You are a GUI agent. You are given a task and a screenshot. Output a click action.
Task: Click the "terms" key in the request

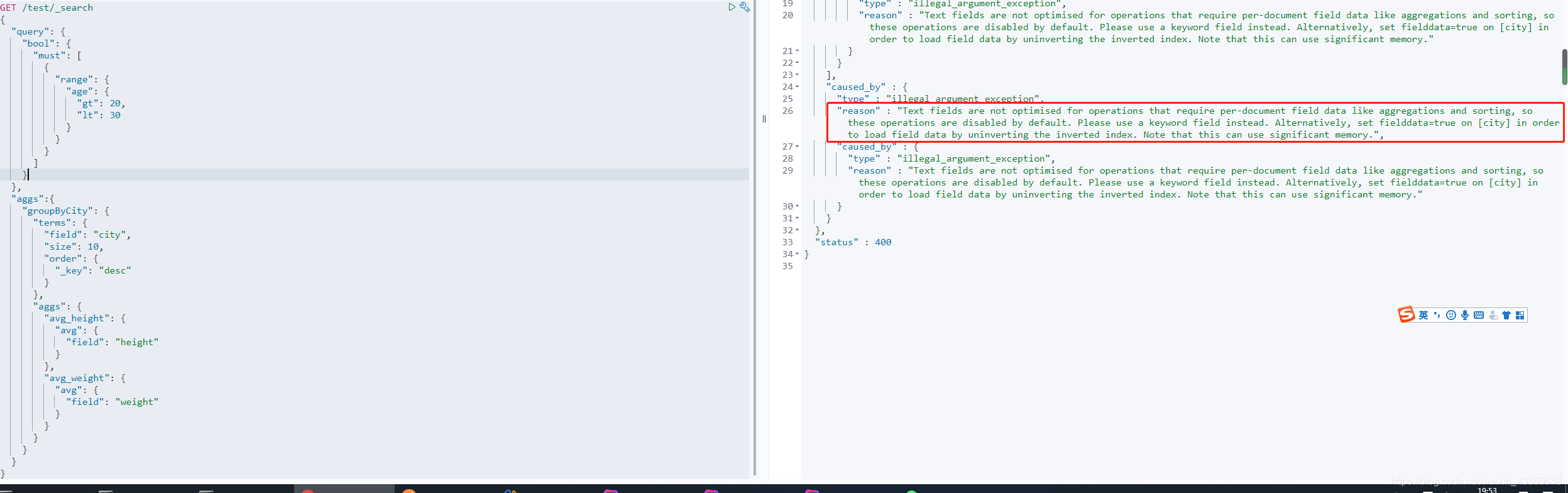(52, 223)
